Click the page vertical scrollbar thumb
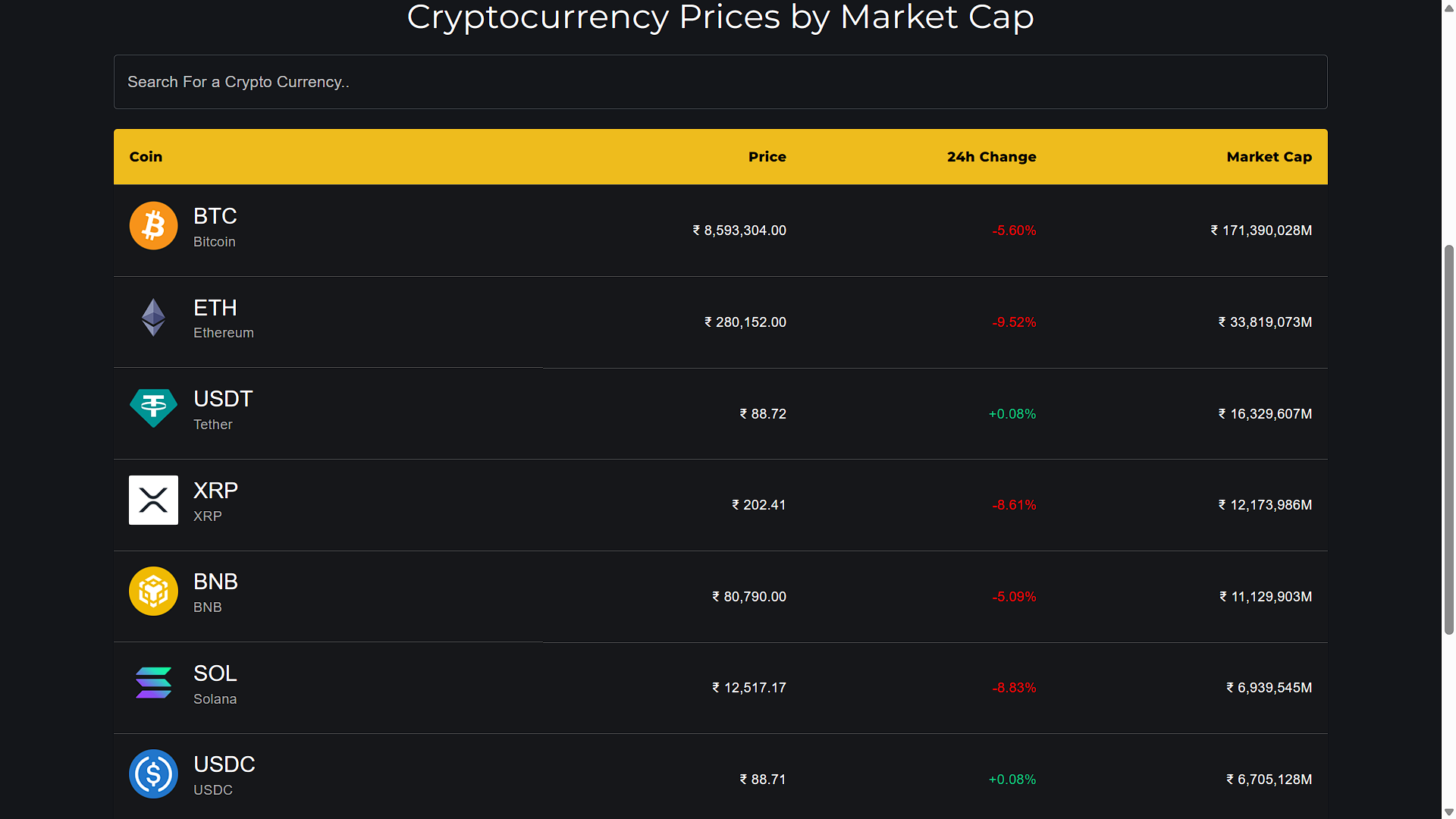1456x819 pixels. (1449, 440)
